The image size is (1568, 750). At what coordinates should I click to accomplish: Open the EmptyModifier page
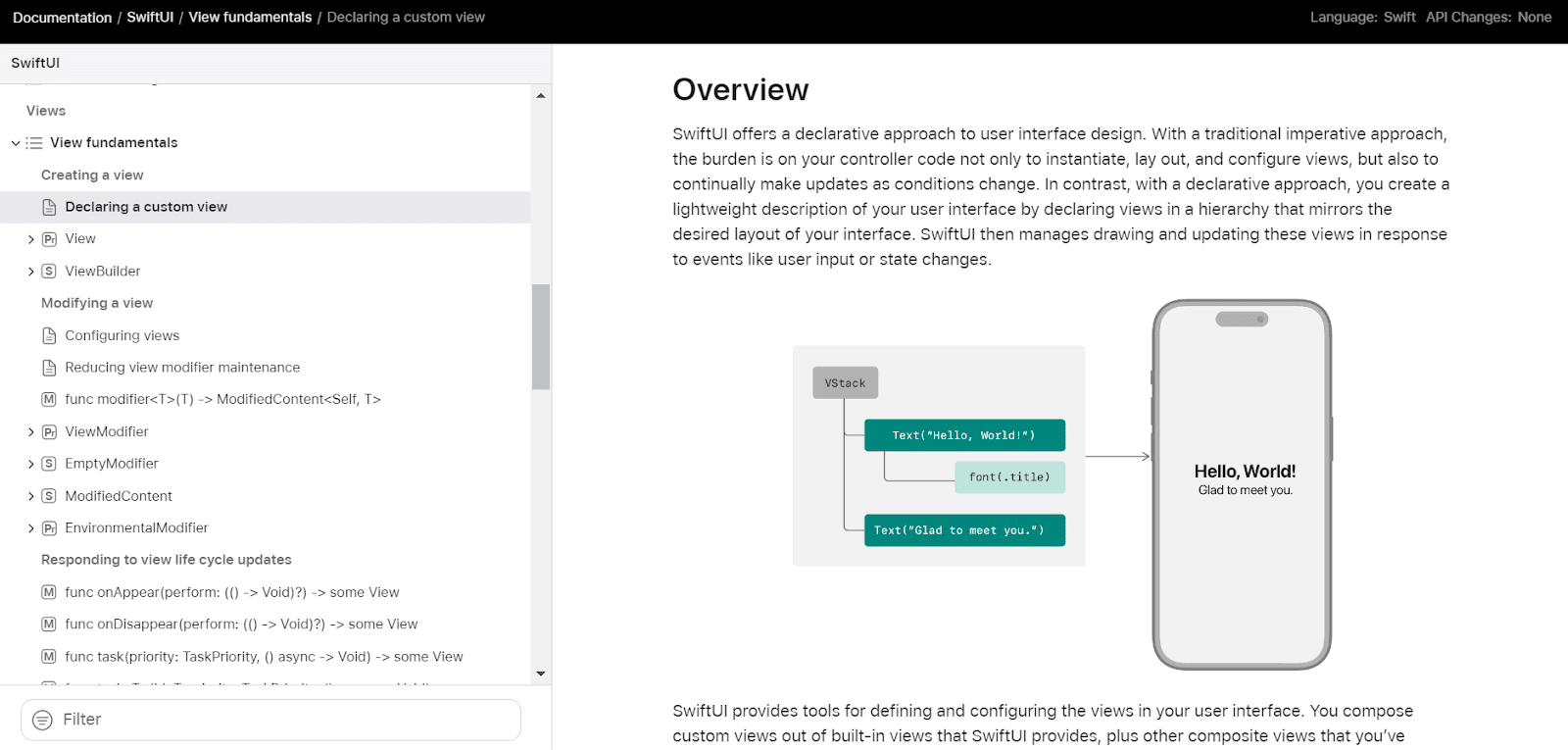[112, 464]
